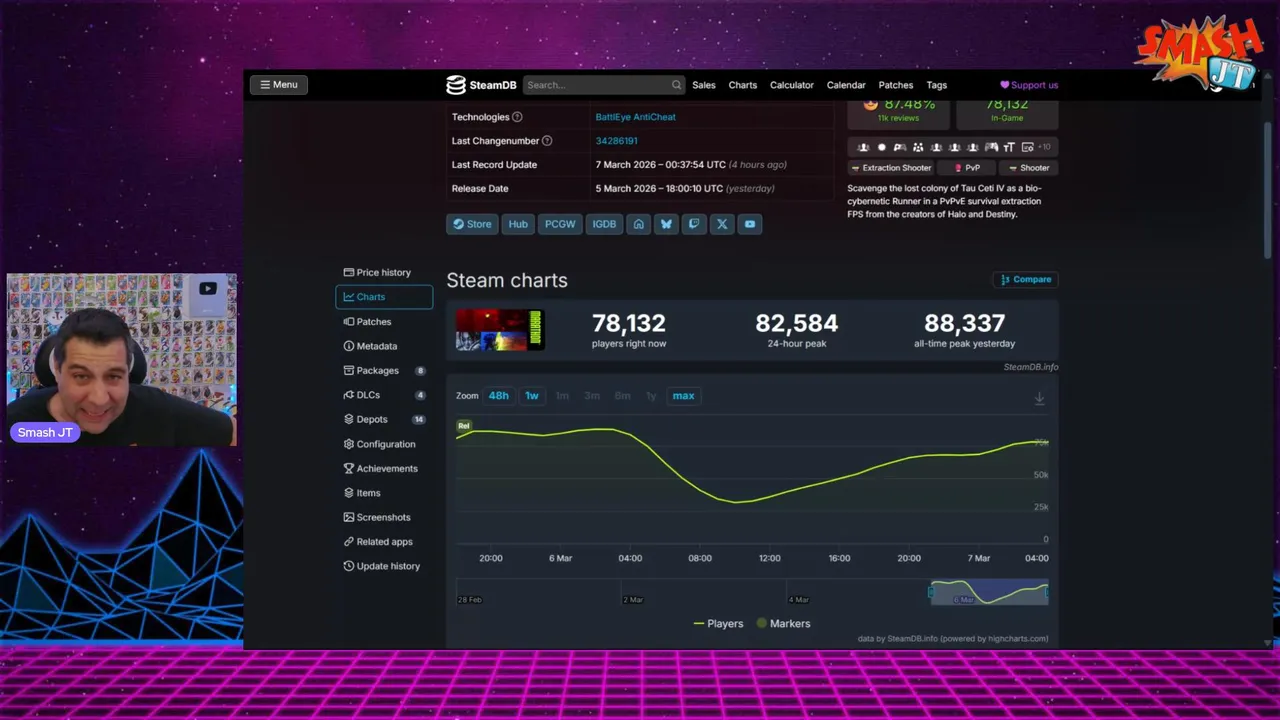The width and height of the screenshot is (1280, 720).
Task: Open the YouTube channel icon link
Action: coord(750,224)
